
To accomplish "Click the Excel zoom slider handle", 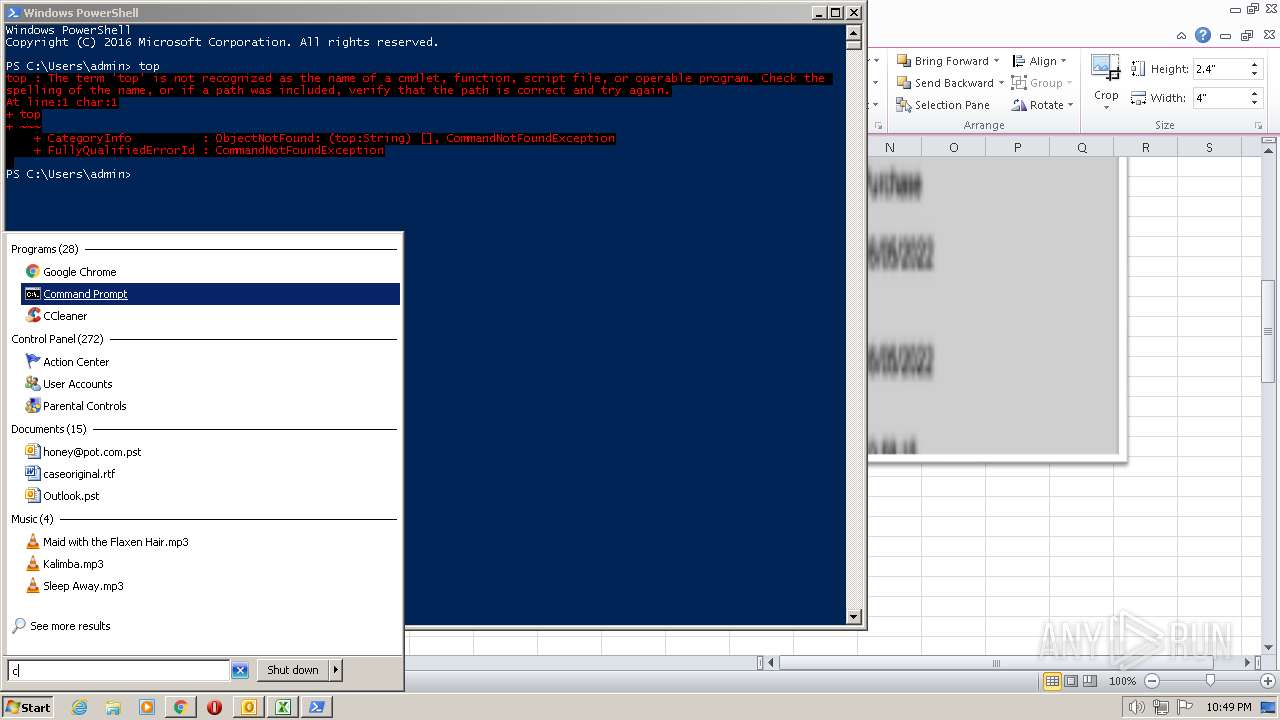I will click(x=1210, y=681).
